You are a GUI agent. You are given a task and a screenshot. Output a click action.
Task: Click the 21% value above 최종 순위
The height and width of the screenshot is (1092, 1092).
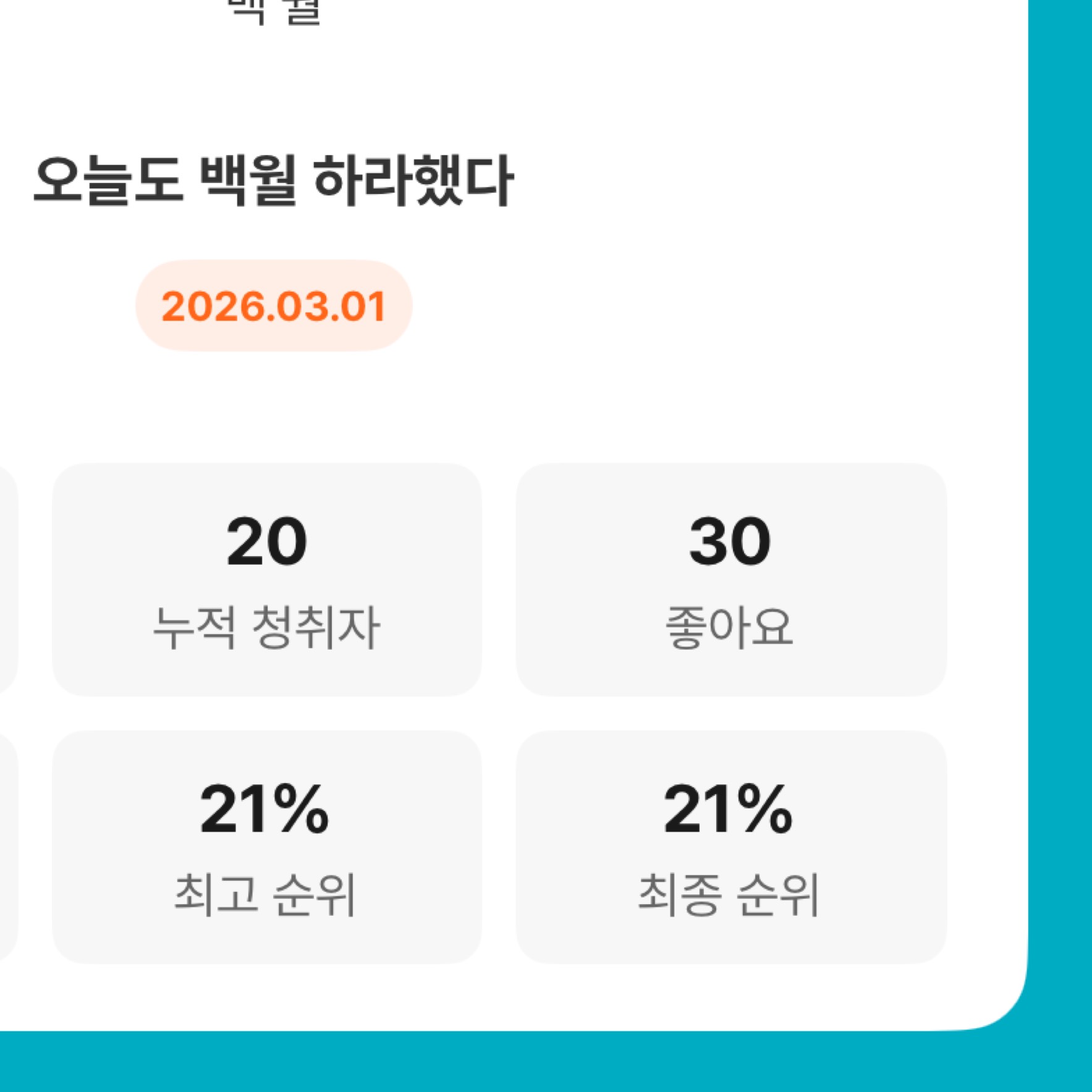pyautogui.click(x=728, y=809)
